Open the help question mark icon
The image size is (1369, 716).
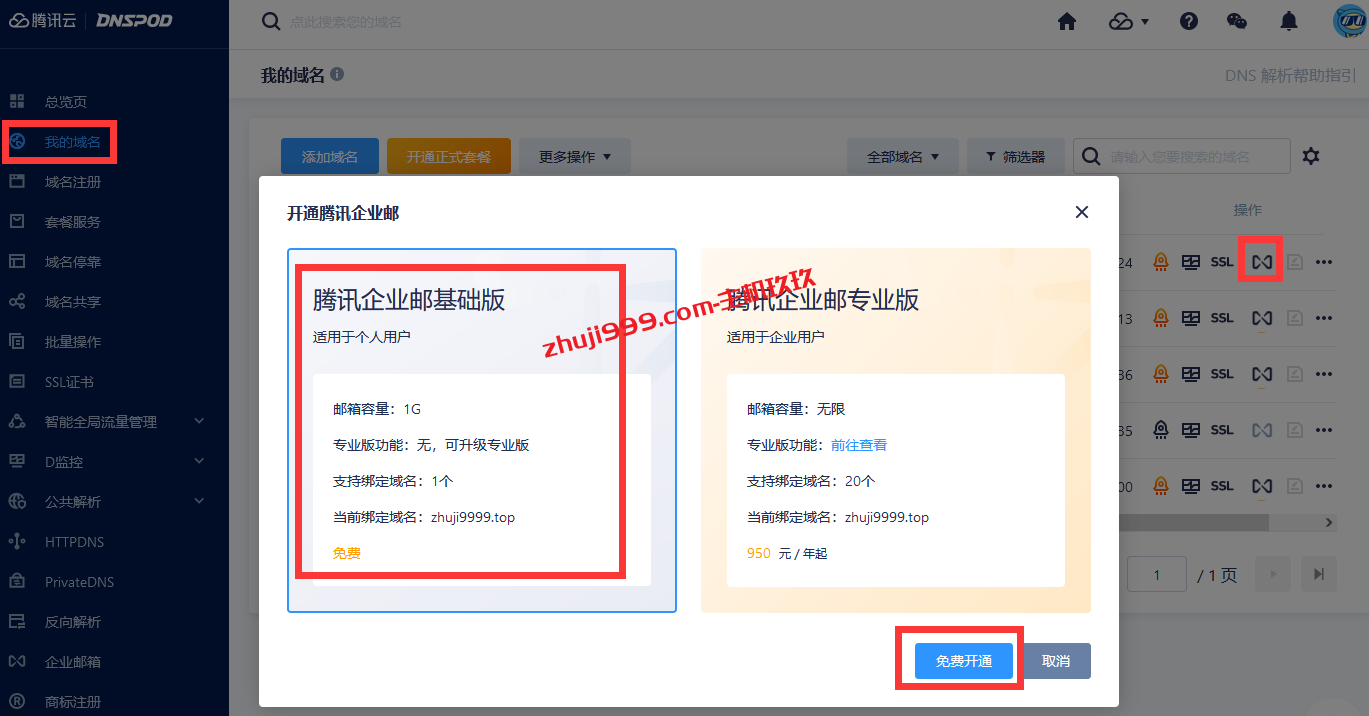coord(1188,21)
